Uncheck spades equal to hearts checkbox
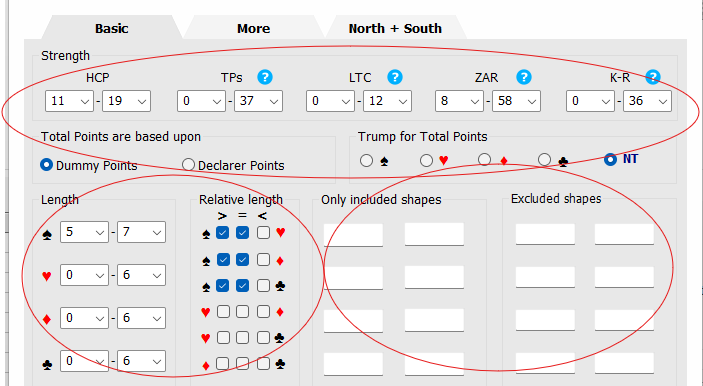 243,232
